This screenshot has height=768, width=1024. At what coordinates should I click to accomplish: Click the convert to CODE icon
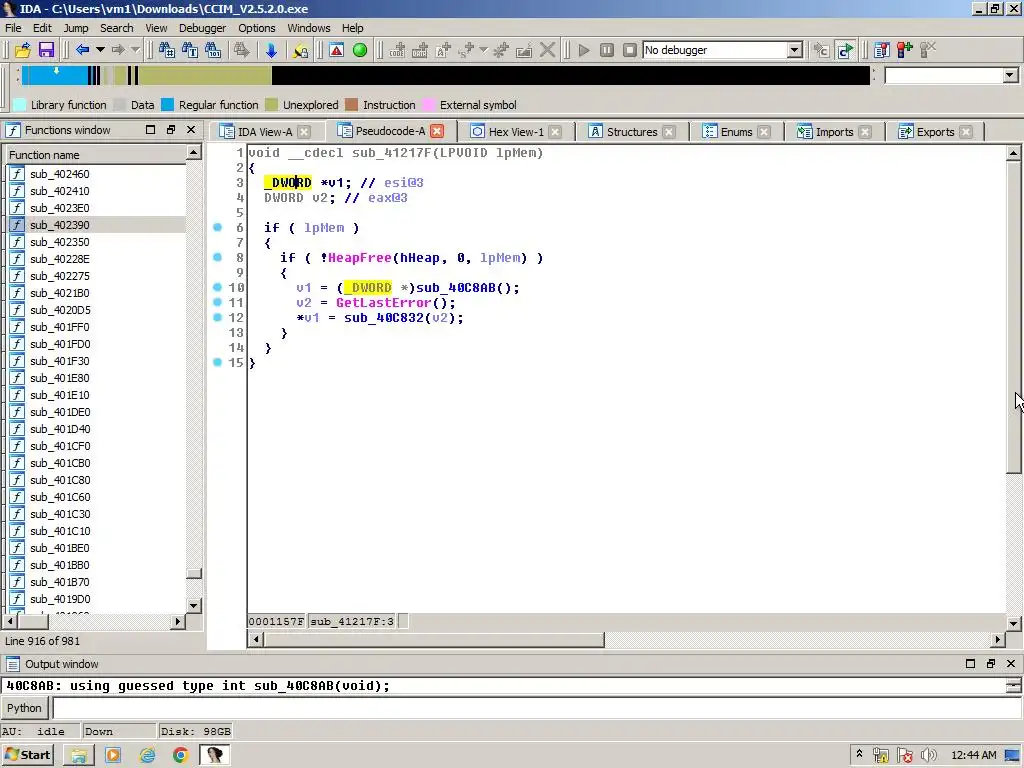click(397, 50)
